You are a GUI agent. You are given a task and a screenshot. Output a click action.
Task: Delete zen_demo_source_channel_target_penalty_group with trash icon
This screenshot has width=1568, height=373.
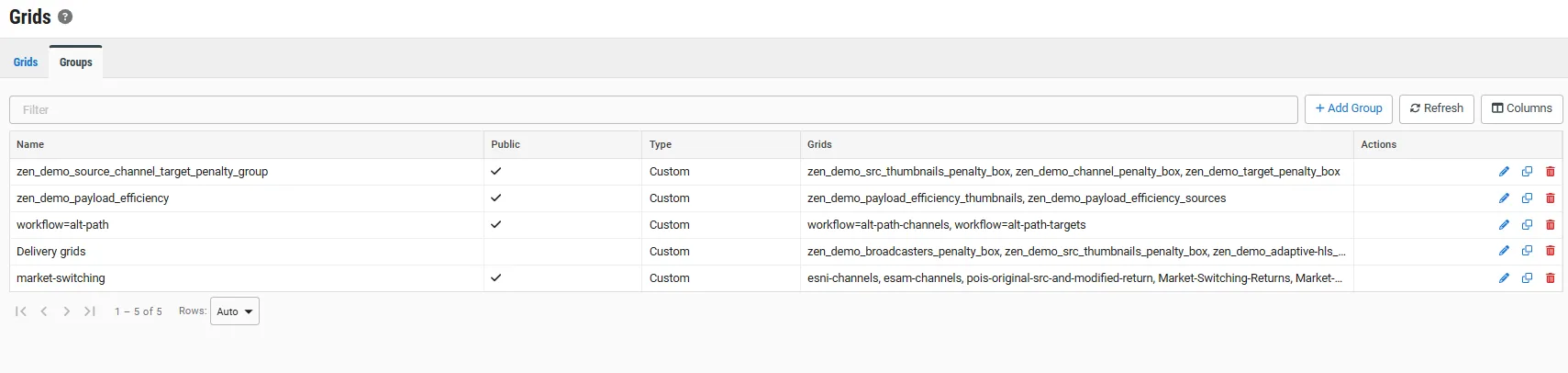[1551, 172]
